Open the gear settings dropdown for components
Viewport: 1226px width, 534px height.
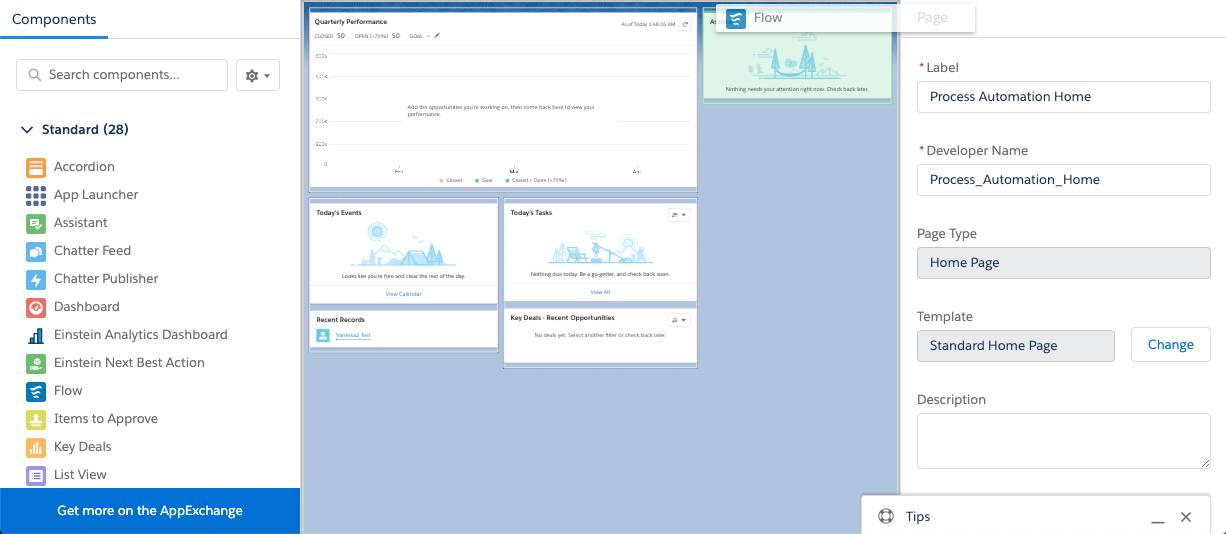[x=258, y=75]
